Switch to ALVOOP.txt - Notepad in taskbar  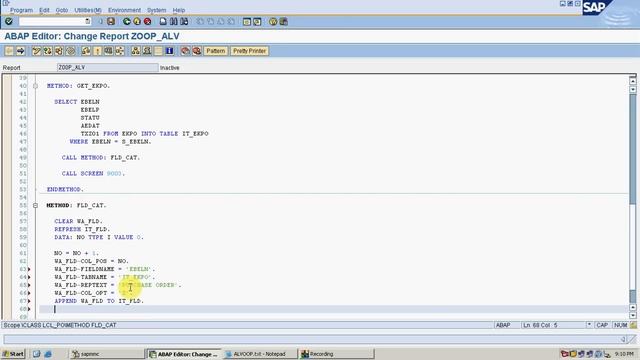pyautogui.click(x=259, y=354)
